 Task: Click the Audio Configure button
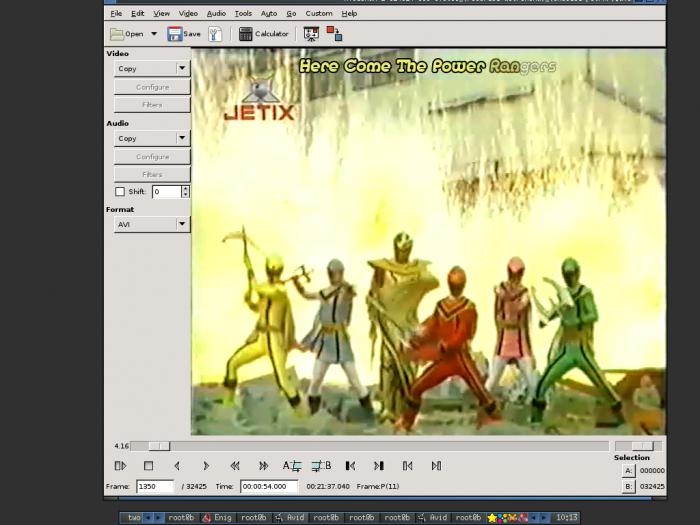tap(152, 157)
